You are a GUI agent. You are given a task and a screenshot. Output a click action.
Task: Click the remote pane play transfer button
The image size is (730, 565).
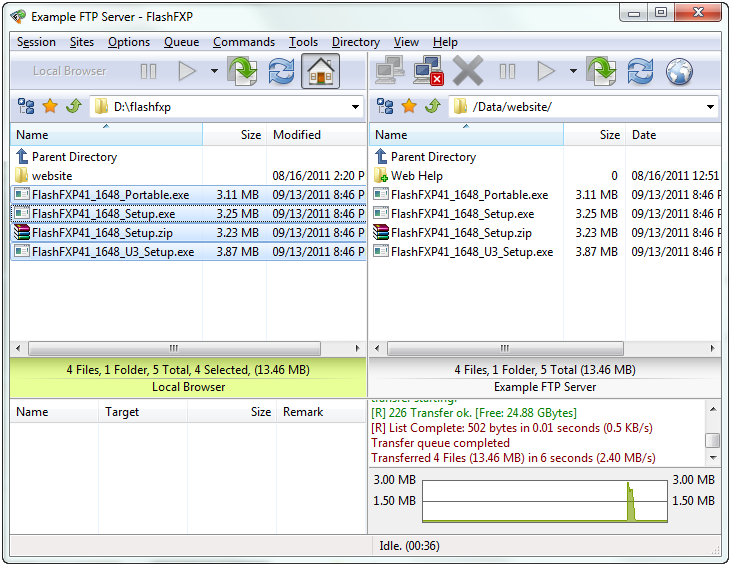(x=546, y=72)
